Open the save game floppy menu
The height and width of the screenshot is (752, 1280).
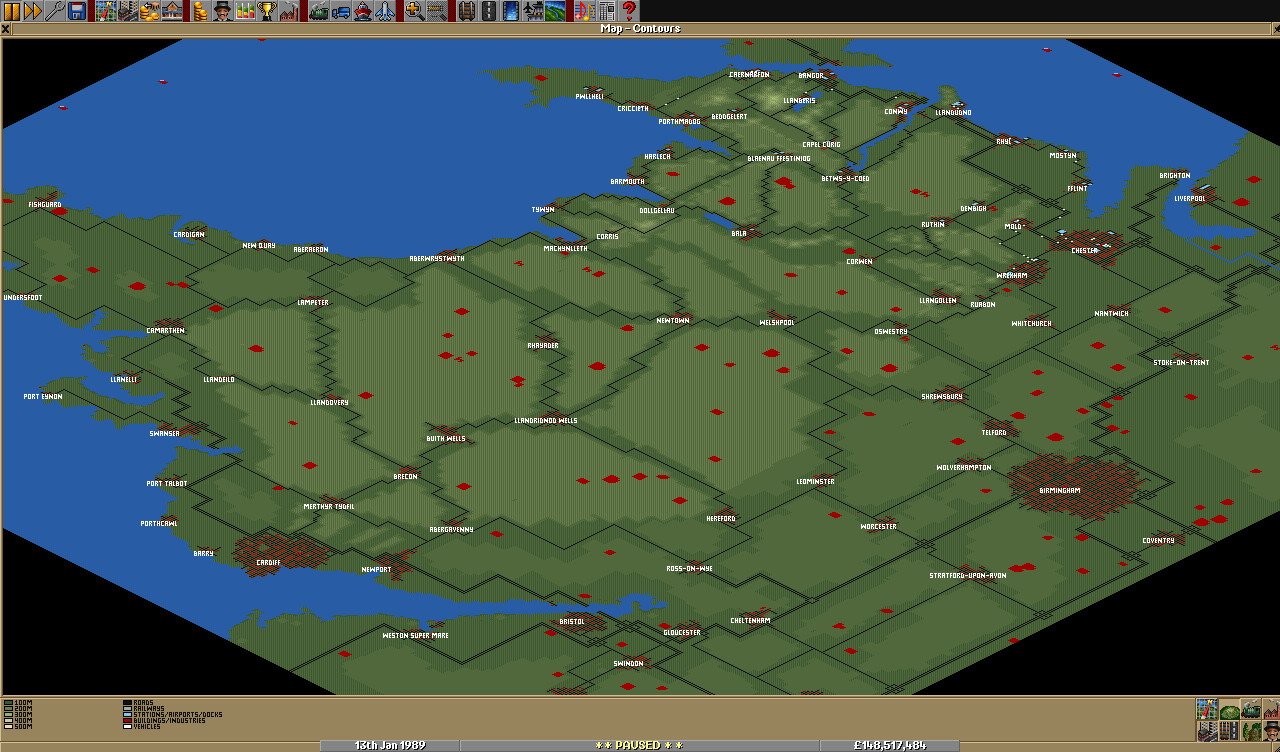(x=77, y=11)
